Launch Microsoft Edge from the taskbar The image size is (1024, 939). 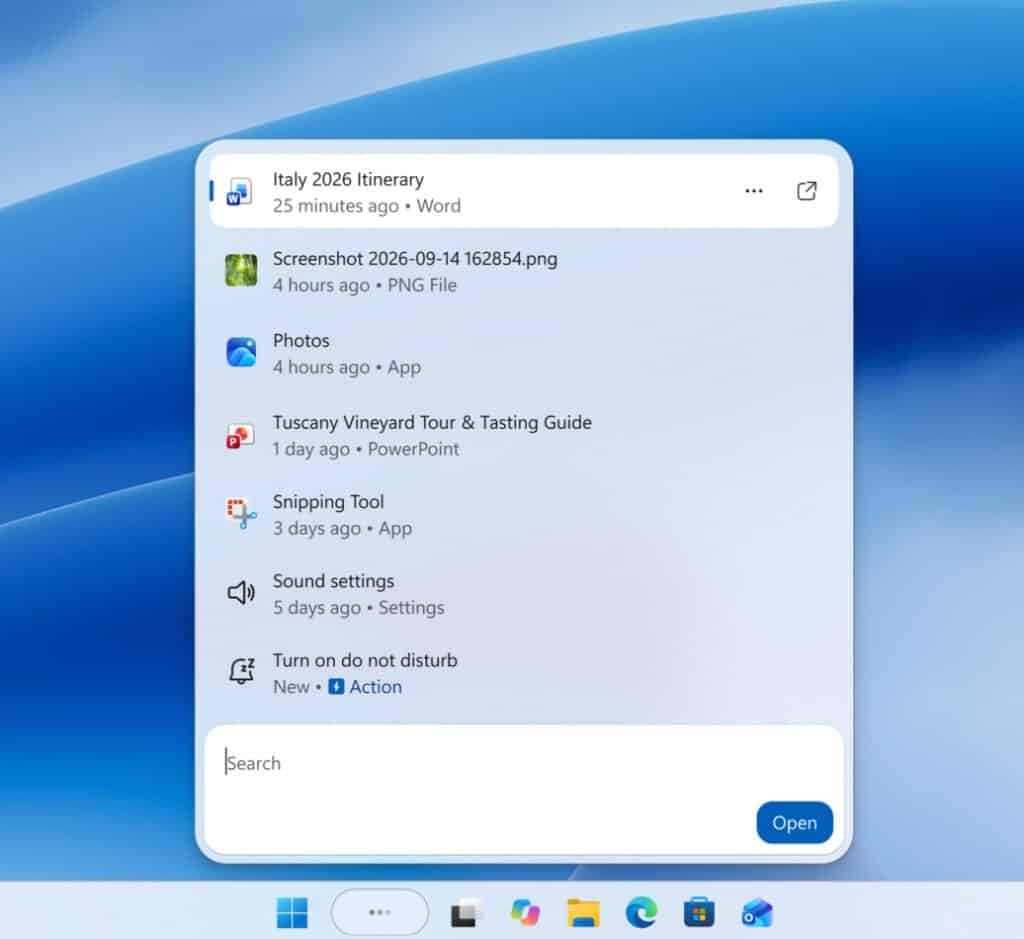coord(641,912)
